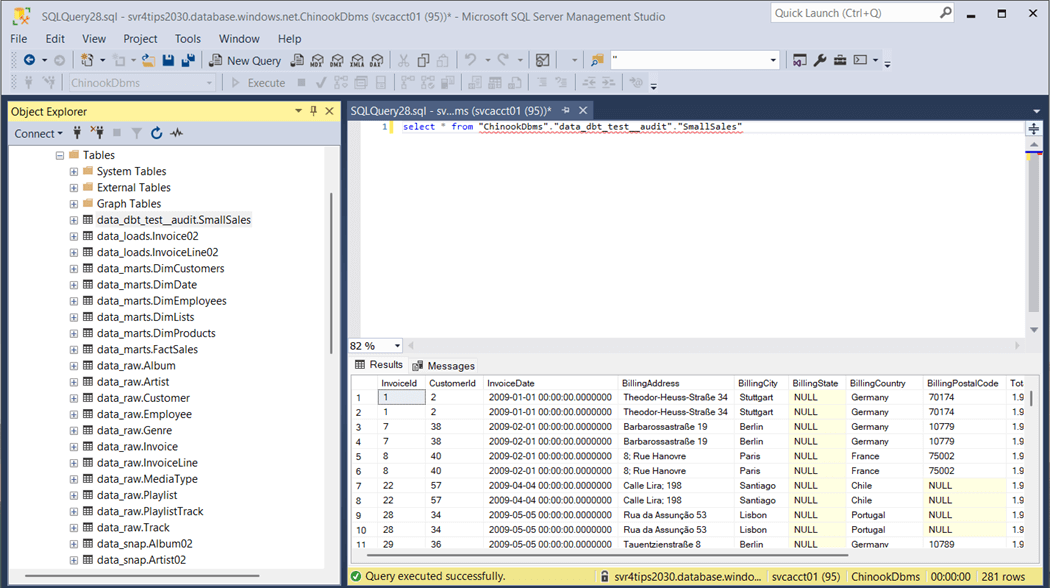This screenshot has height=588, width=1050.
Task: Pin the Object Explorer panel (auto hide)
Action: tap(313, 111)
